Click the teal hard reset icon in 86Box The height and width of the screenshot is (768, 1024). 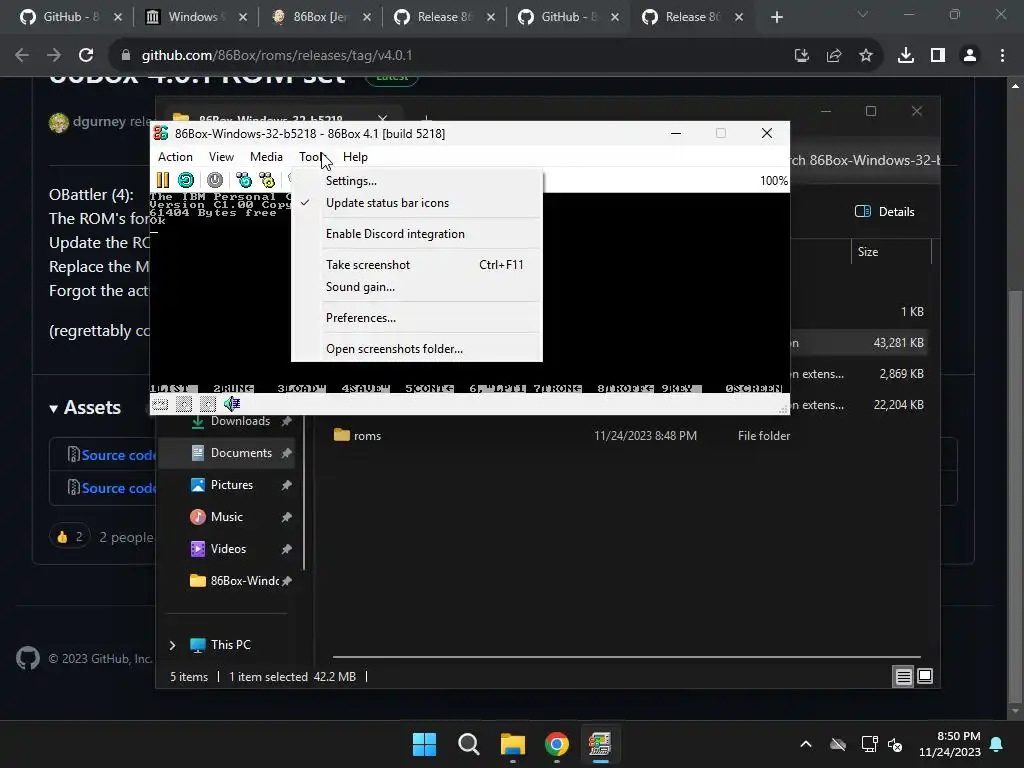(x=186, y=180)
